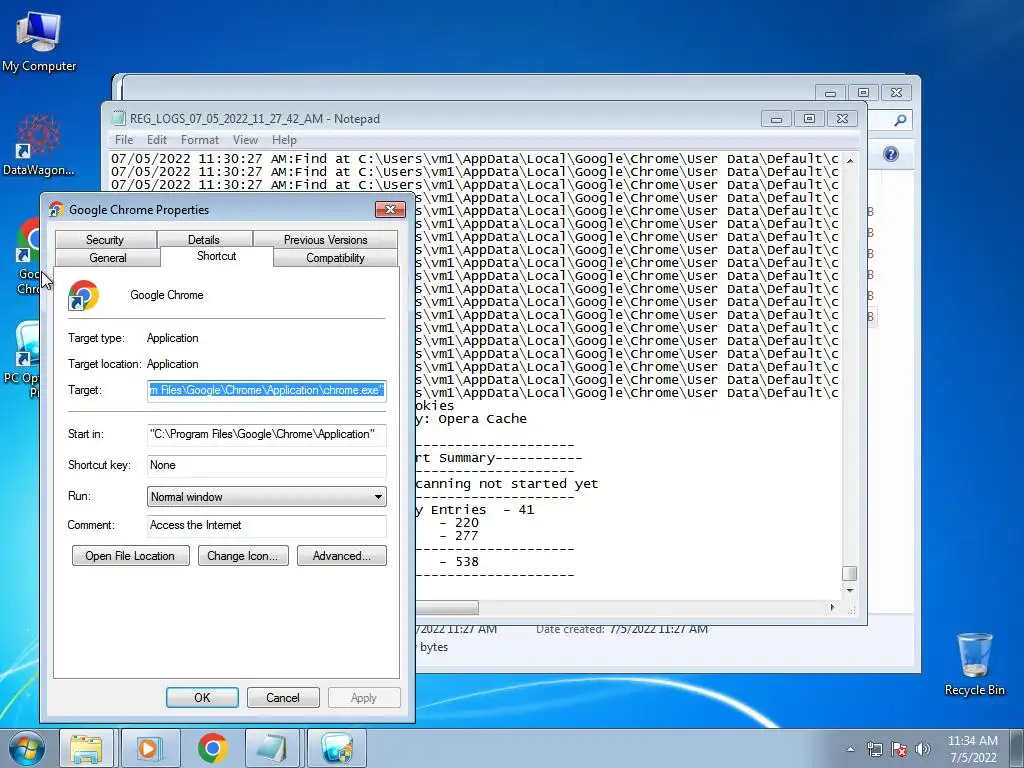Click the '- 220' line in Notepad
This screenshot has width=1024, height=768.
[x=459, y=523]
